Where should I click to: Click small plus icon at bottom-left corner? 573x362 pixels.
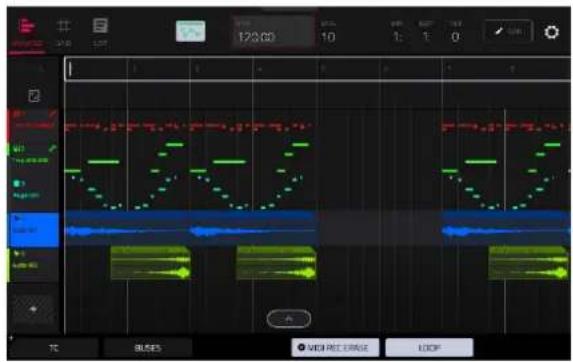point(10,338)
